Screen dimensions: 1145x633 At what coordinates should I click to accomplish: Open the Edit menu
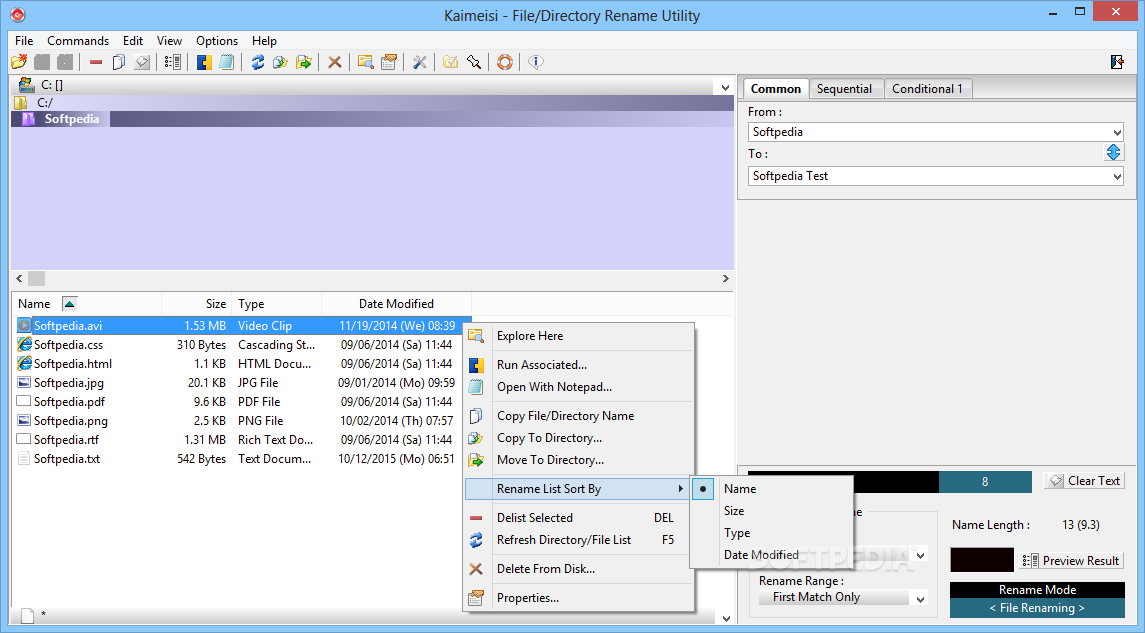click(x=133, y=41)
